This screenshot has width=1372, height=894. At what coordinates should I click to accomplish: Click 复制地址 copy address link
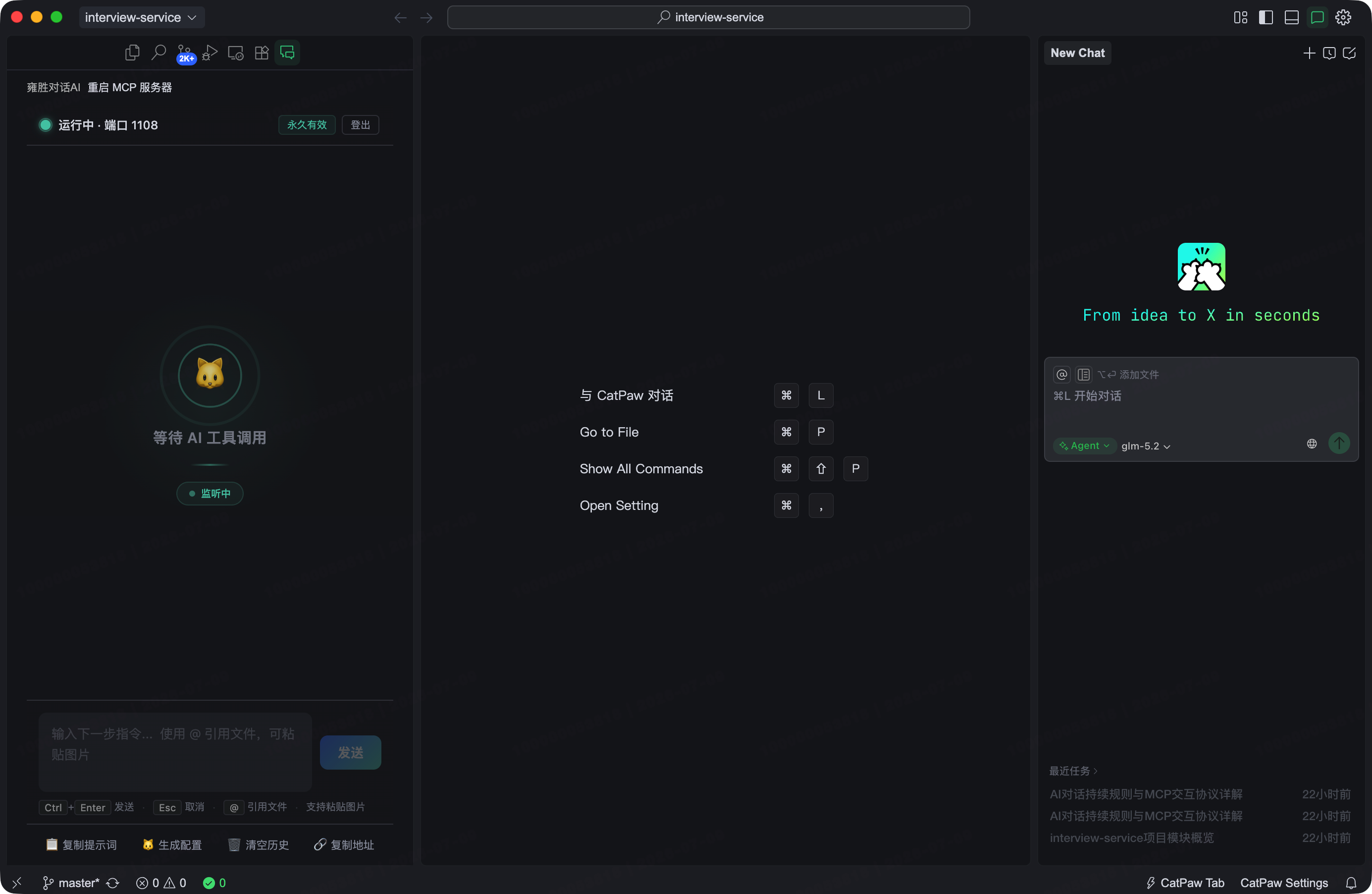344,845
